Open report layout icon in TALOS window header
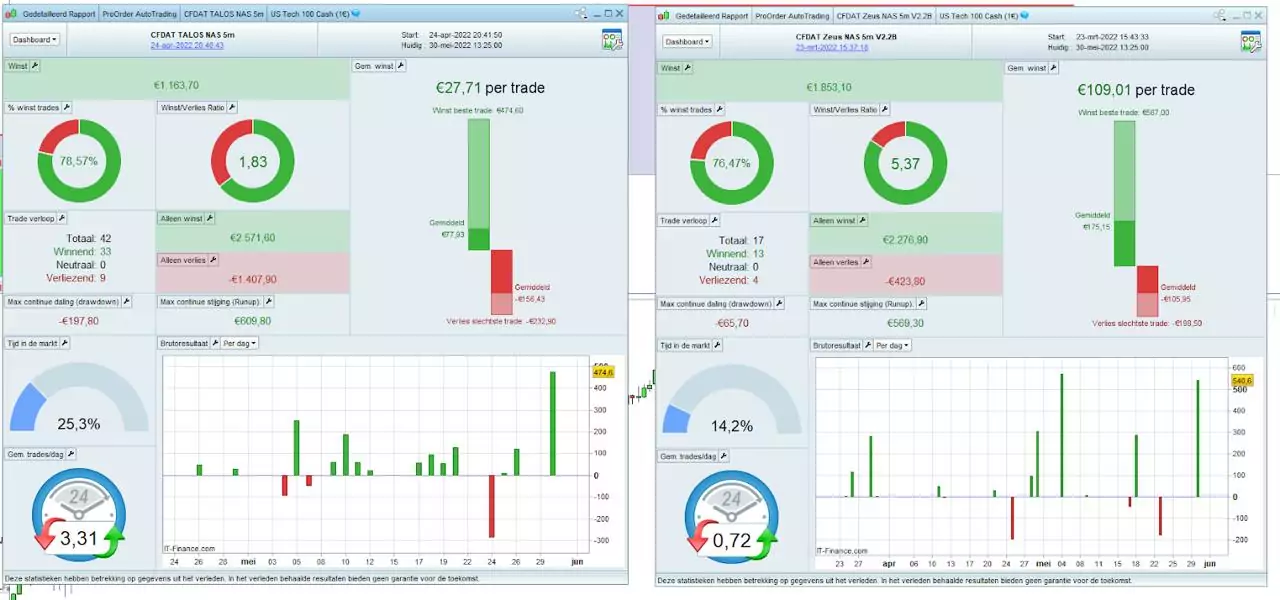Screen dimensions: 1280x600 pos(612,41)
